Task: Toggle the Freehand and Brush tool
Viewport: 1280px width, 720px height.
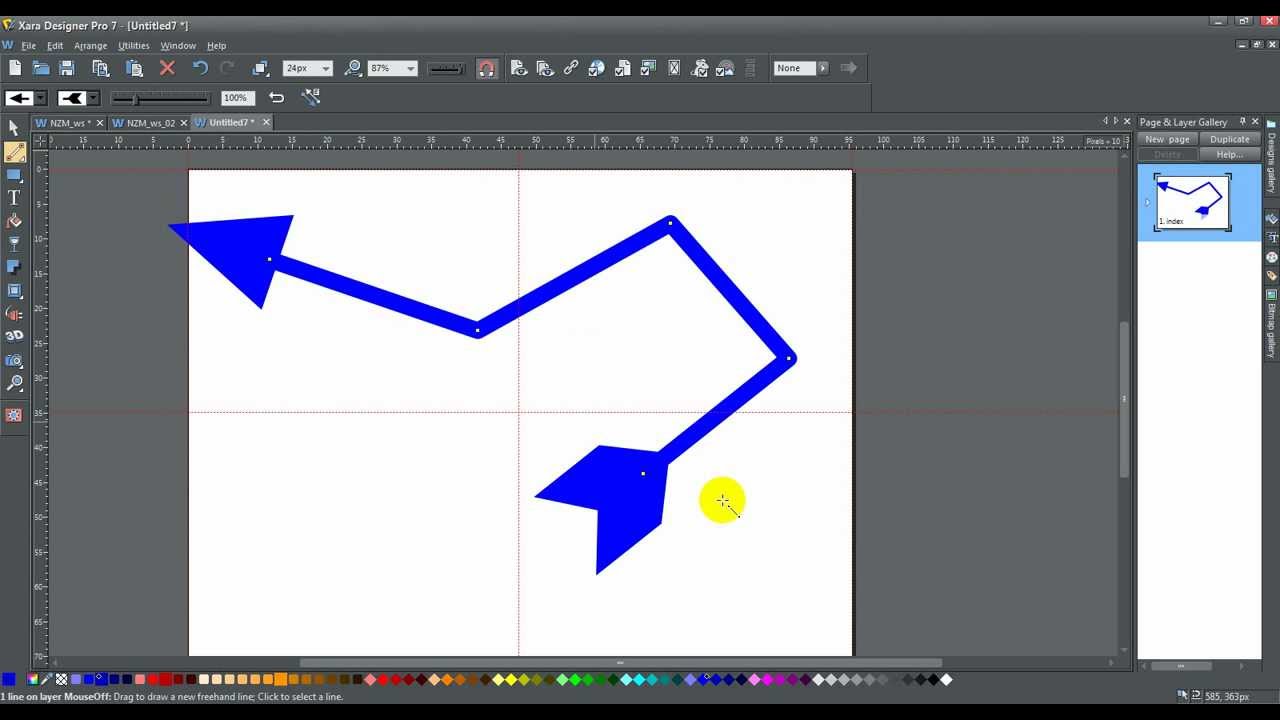Action: pos(14,152)
